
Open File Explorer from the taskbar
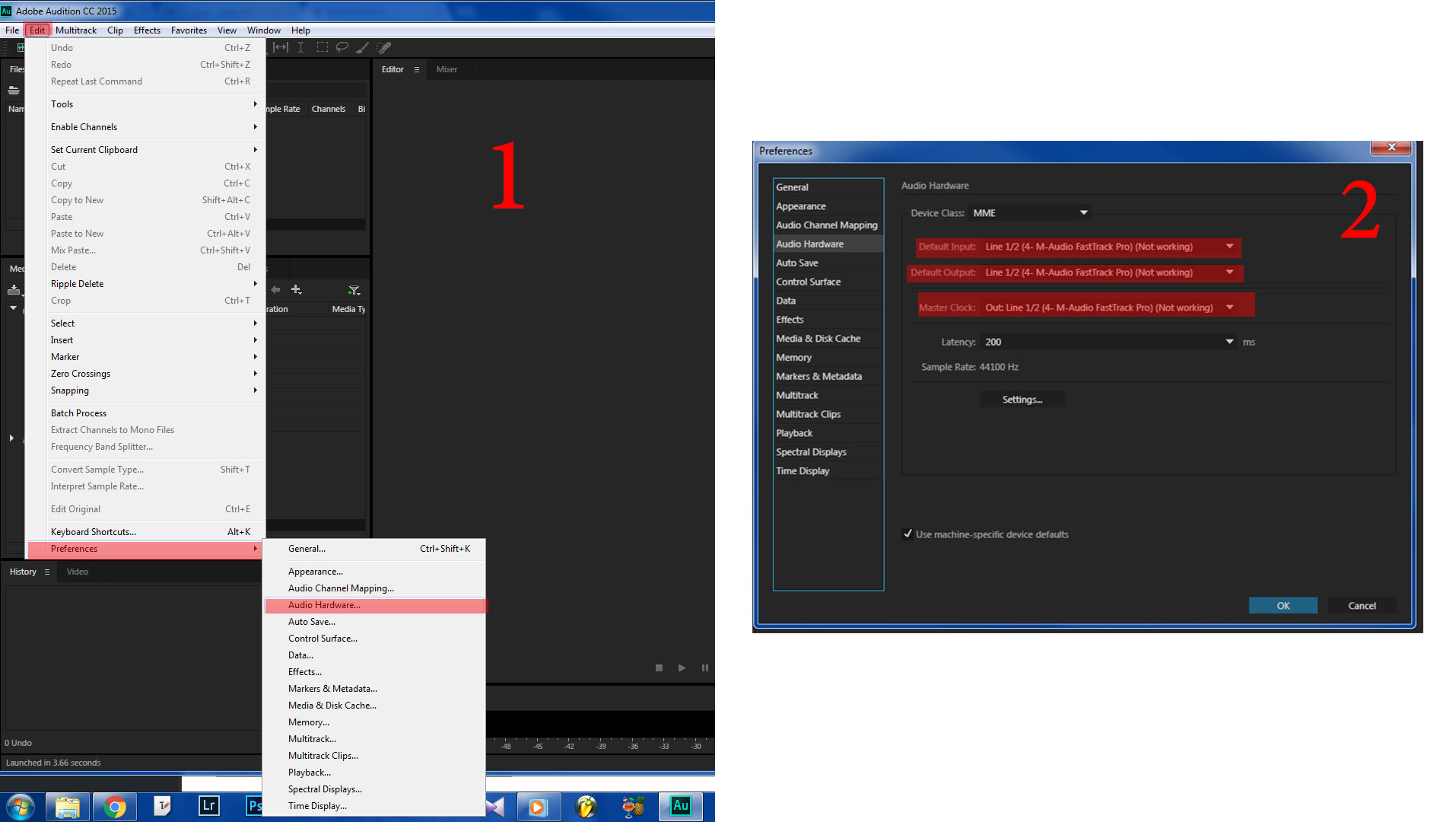click(x=68, y=807)
